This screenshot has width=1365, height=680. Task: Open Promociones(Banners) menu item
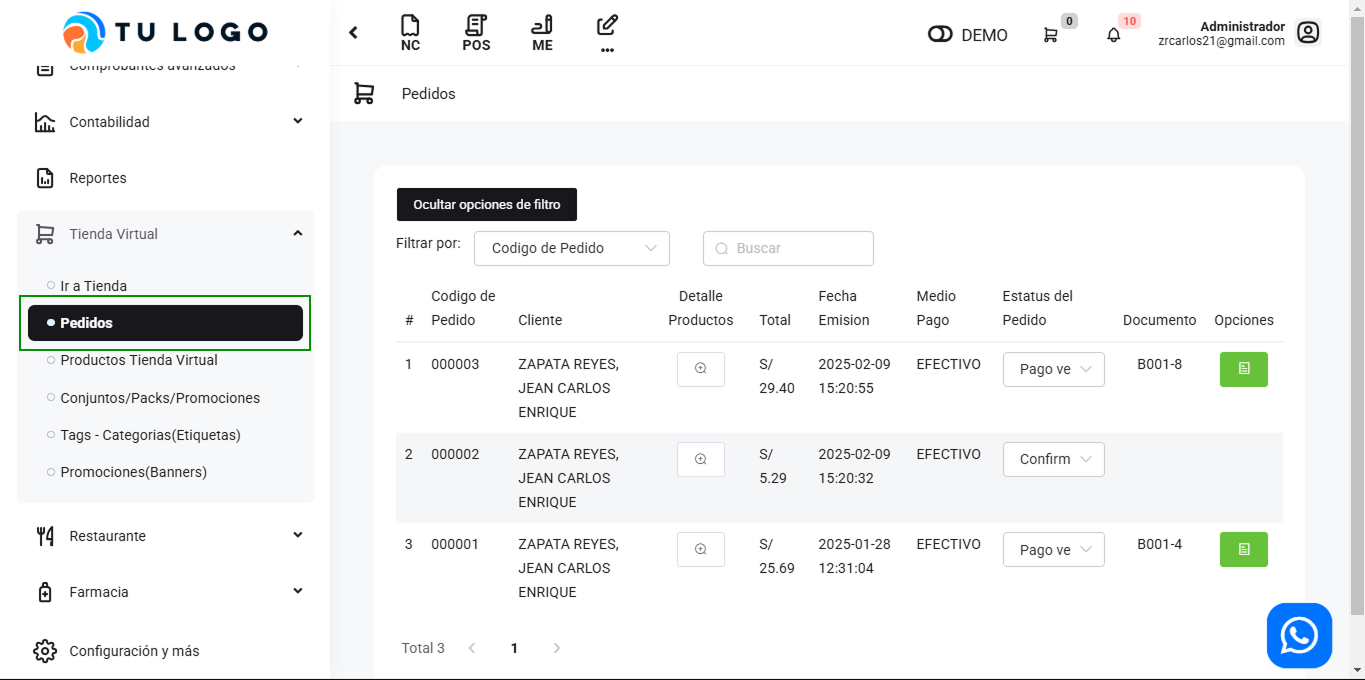(x=133, y=472)
